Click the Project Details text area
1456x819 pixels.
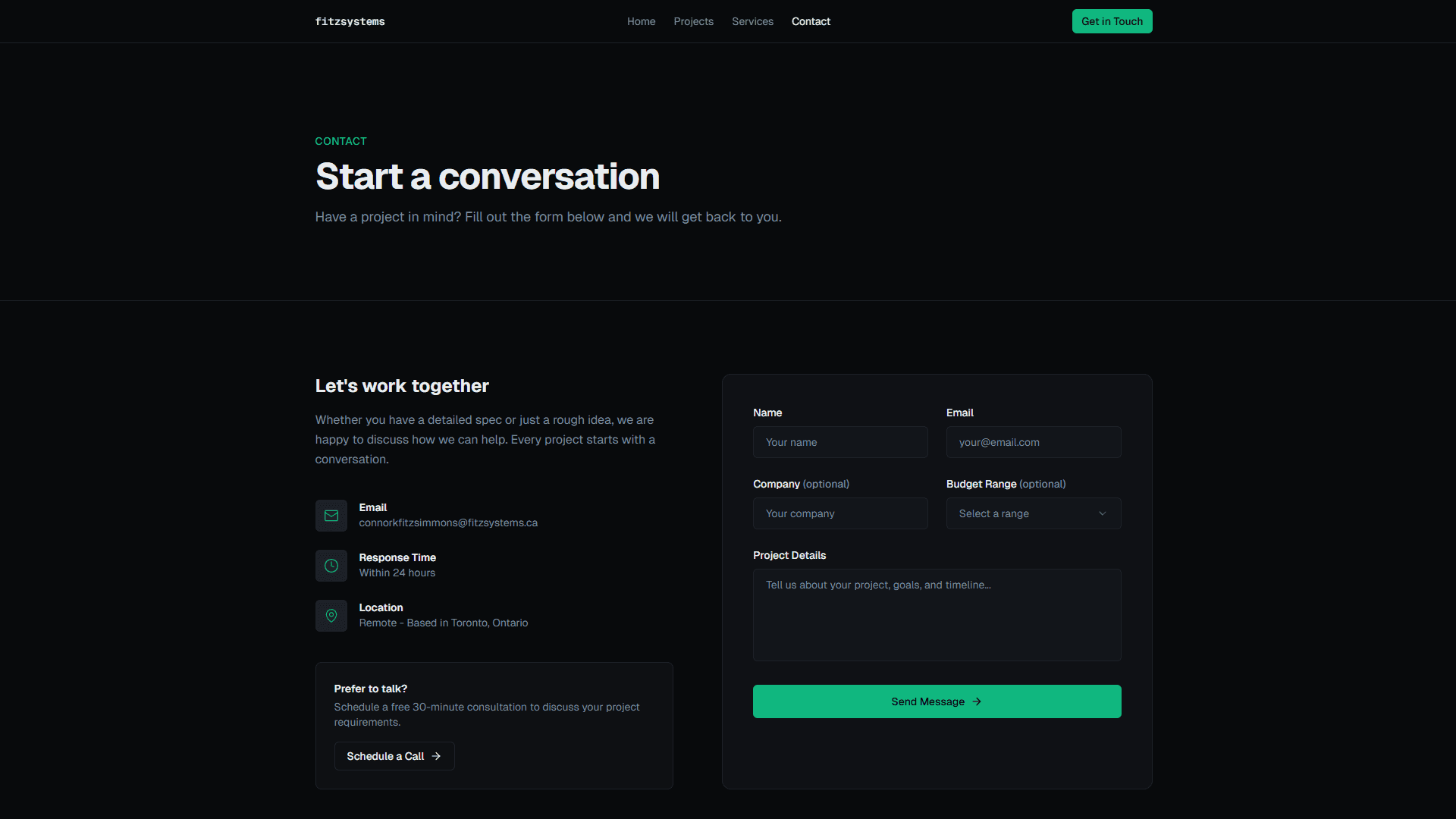(x=937, y=614)
